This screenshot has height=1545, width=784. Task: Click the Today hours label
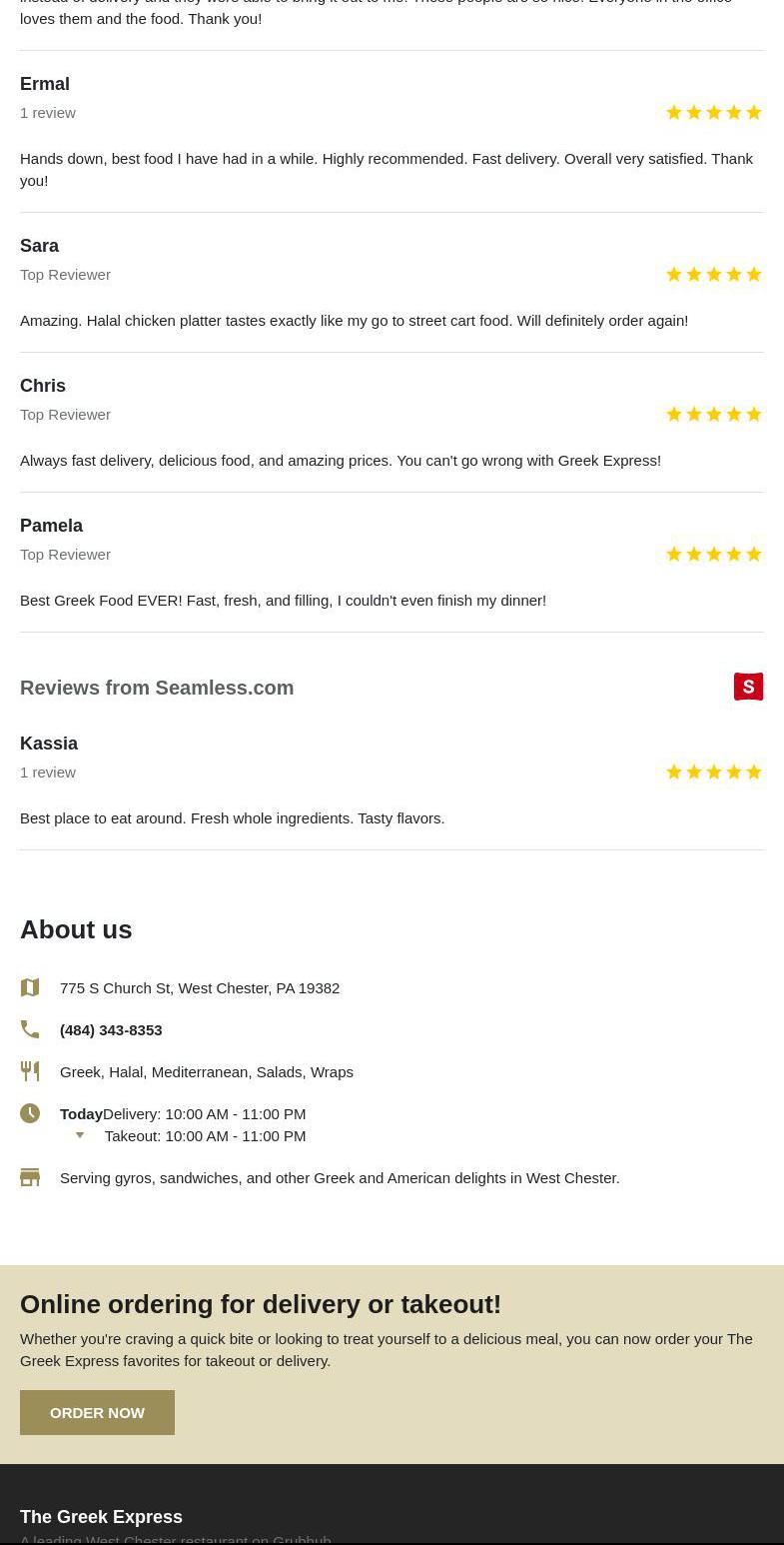coord(81,1113)
